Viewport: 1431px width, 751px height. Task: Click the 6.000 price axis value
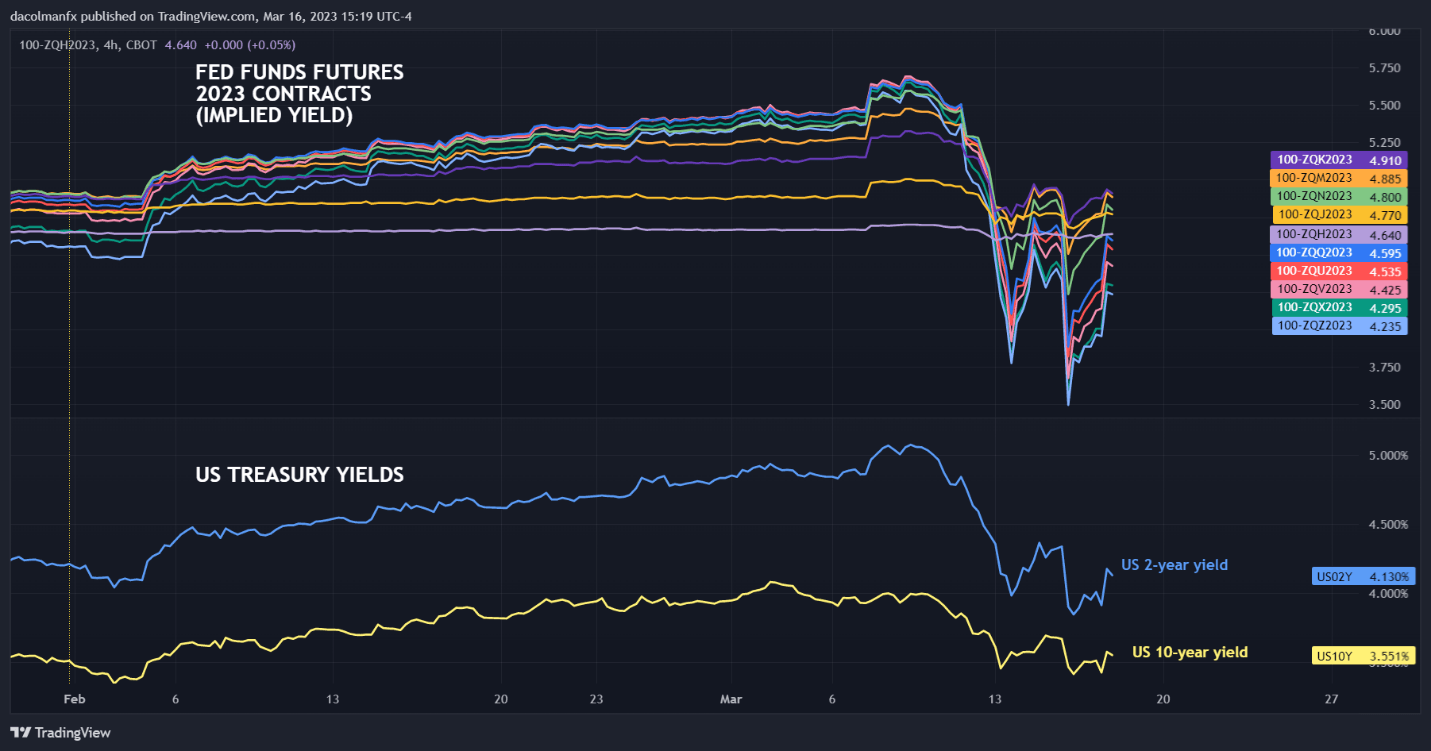(x=1385, y=31)
